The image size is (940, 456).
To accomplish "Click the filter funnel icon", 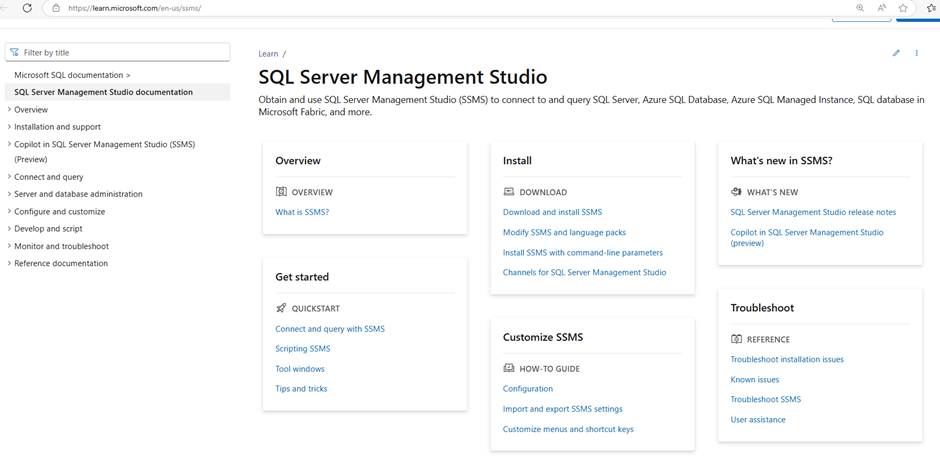I will coord(14,53).
